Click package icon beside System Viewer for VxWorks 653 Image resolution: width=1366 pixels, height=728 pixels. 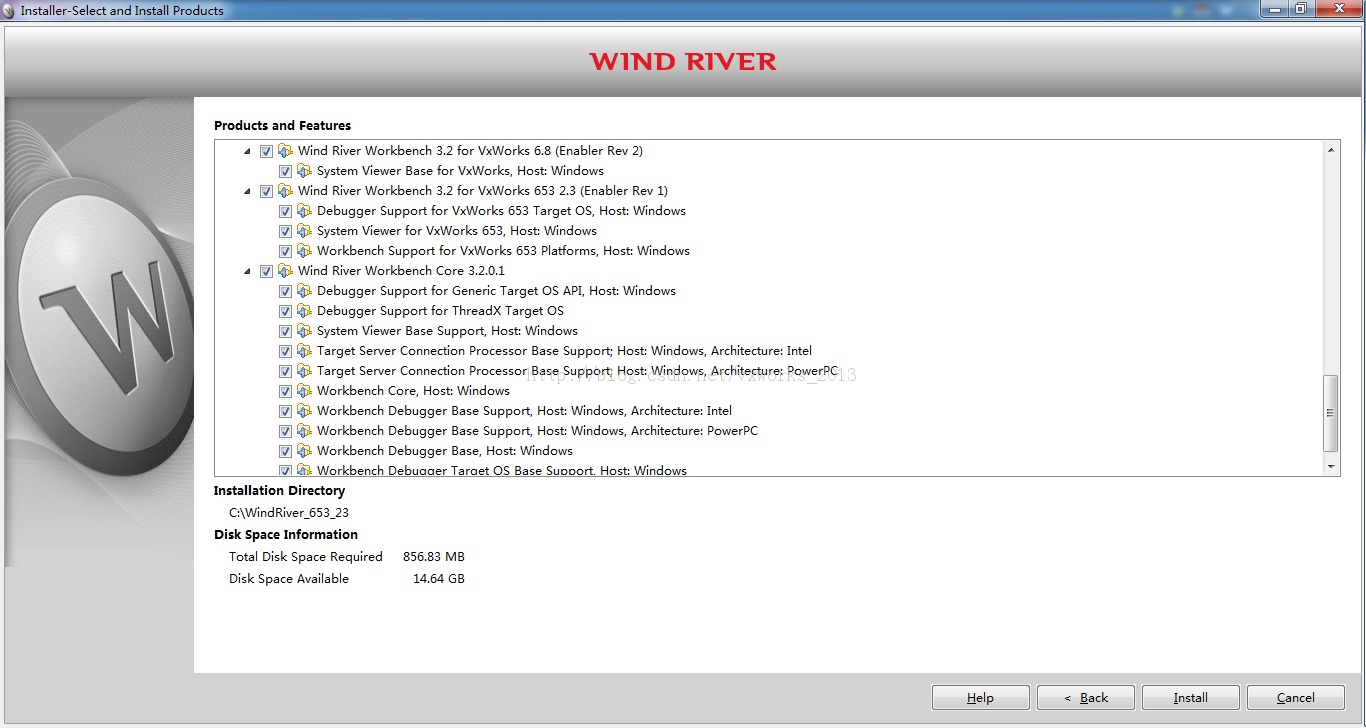304,231
